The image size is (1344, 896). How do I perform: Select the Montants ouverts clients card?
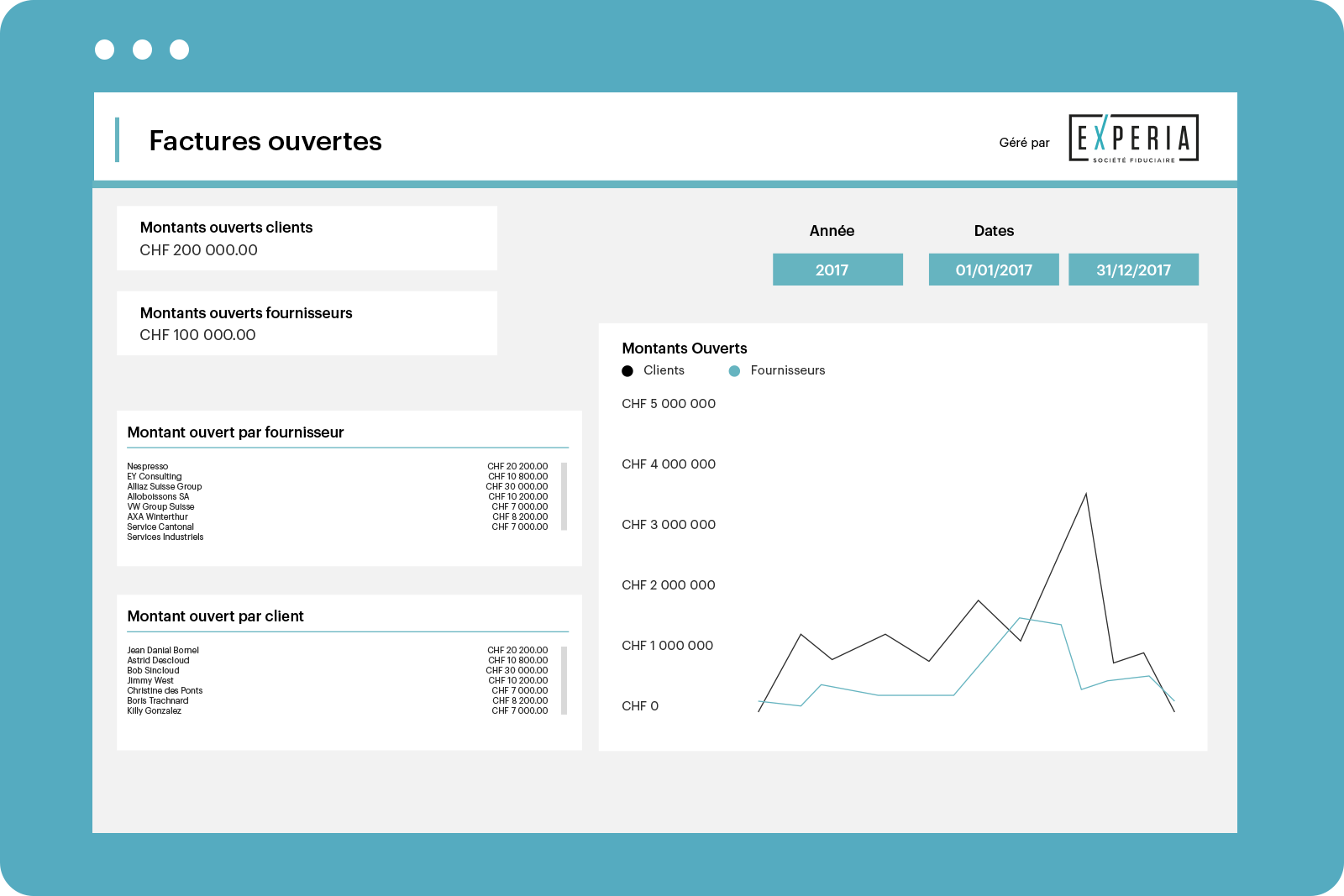tap(307, 238)
